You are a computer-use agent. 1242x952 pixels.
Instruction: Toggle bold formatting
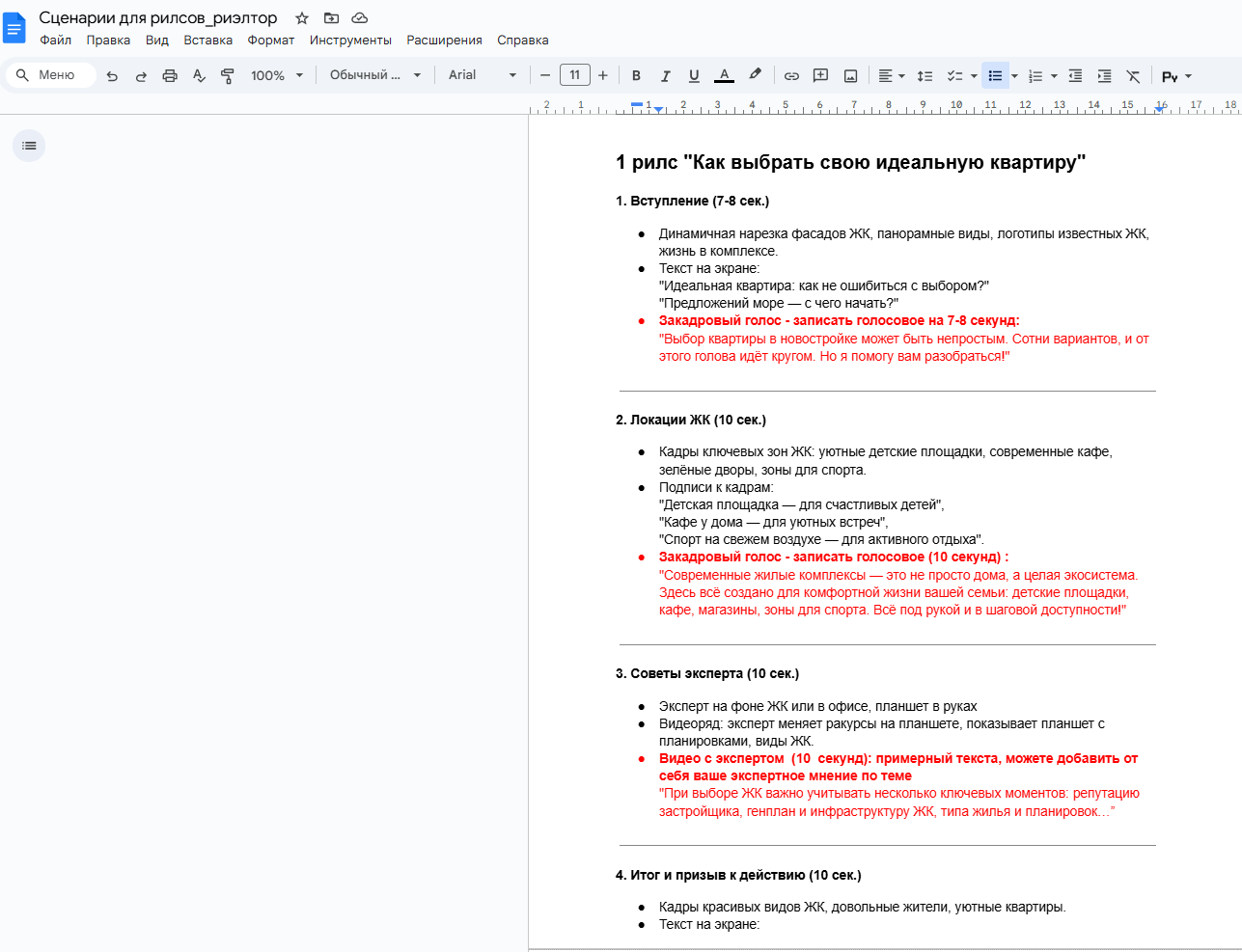coord(636,75)
